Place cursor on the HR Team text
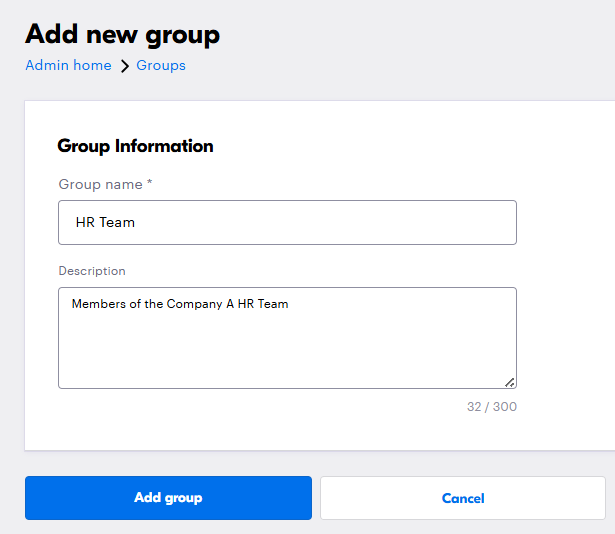The image size is (615, 534). (x=105, y=222)
